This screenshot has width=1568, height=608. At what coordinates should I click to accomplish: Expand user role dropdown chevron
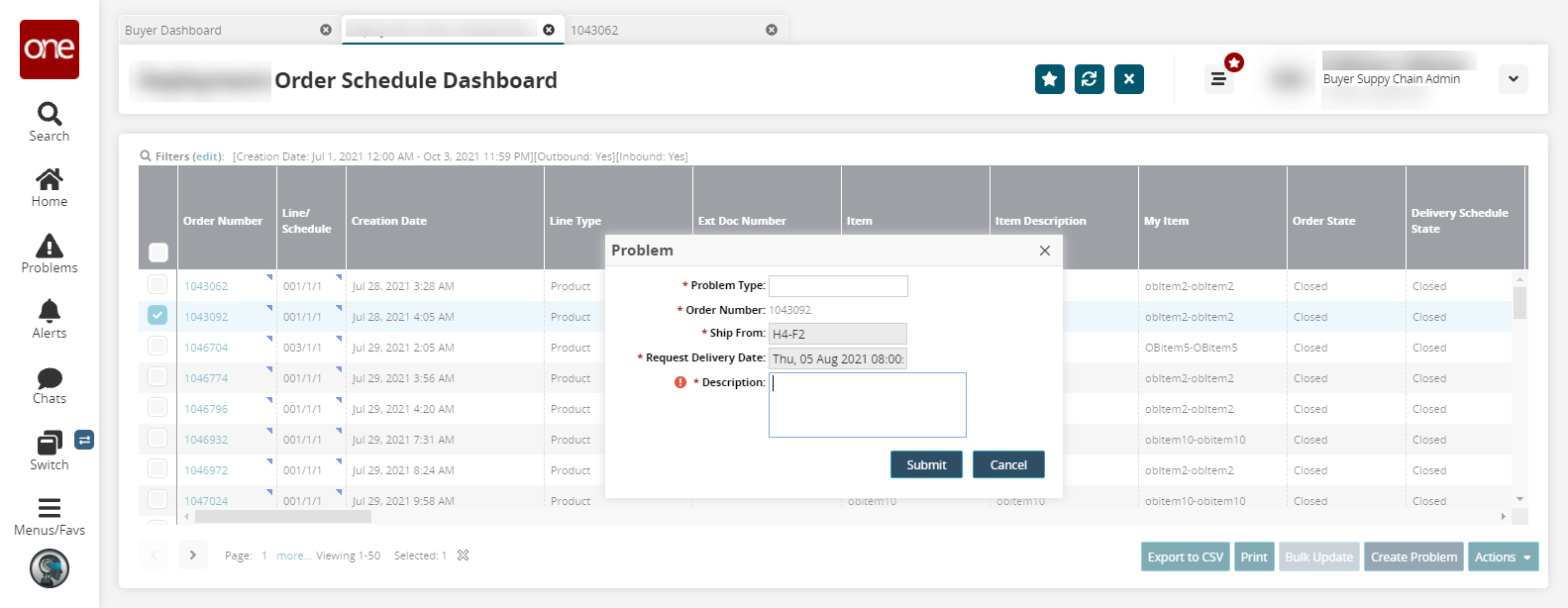tap(1514, 79)
